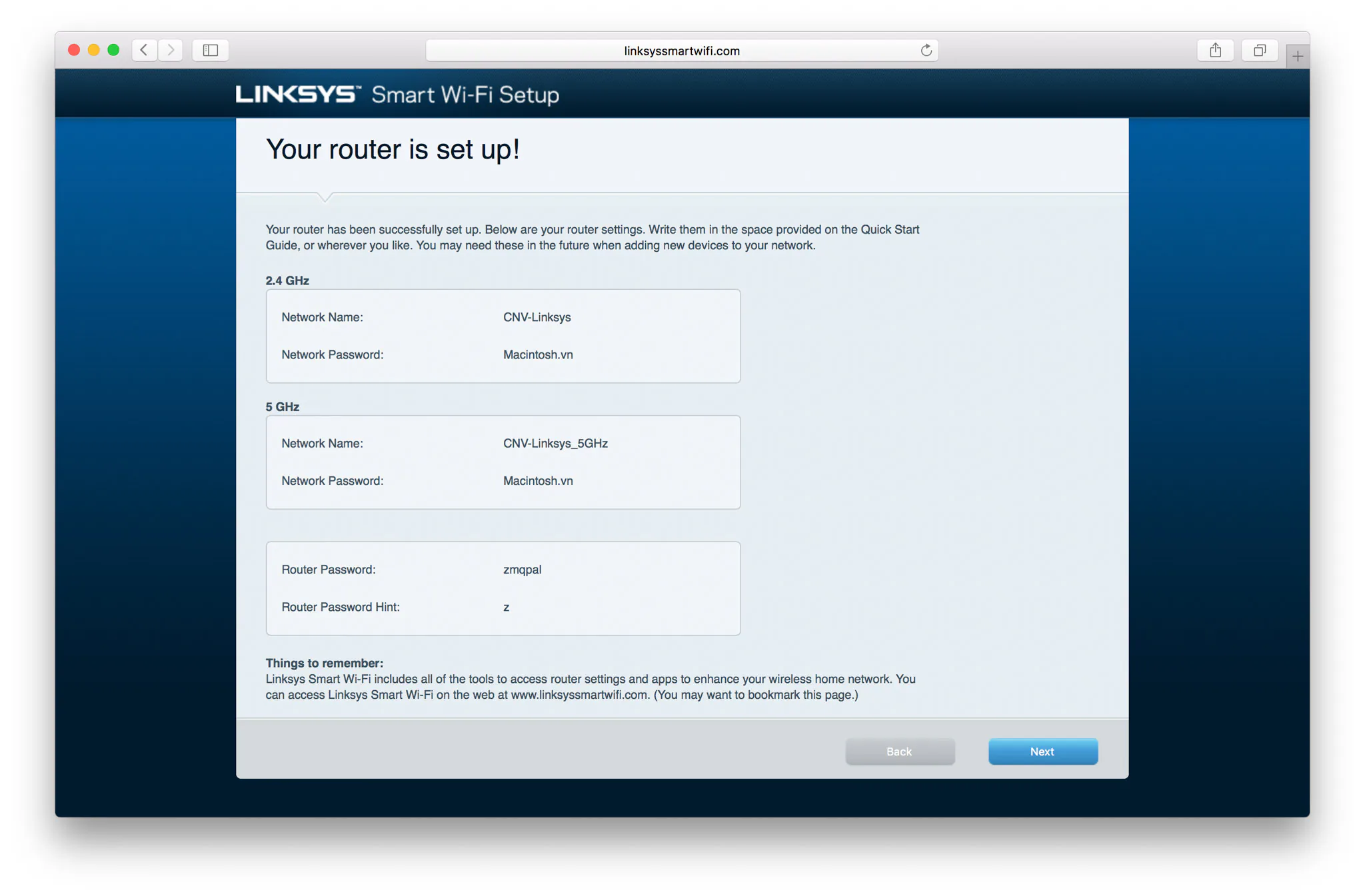Screen dimensions: 1365x896
Task: Select the 5 GHz password Macintosh.vn
Action: 538,480
